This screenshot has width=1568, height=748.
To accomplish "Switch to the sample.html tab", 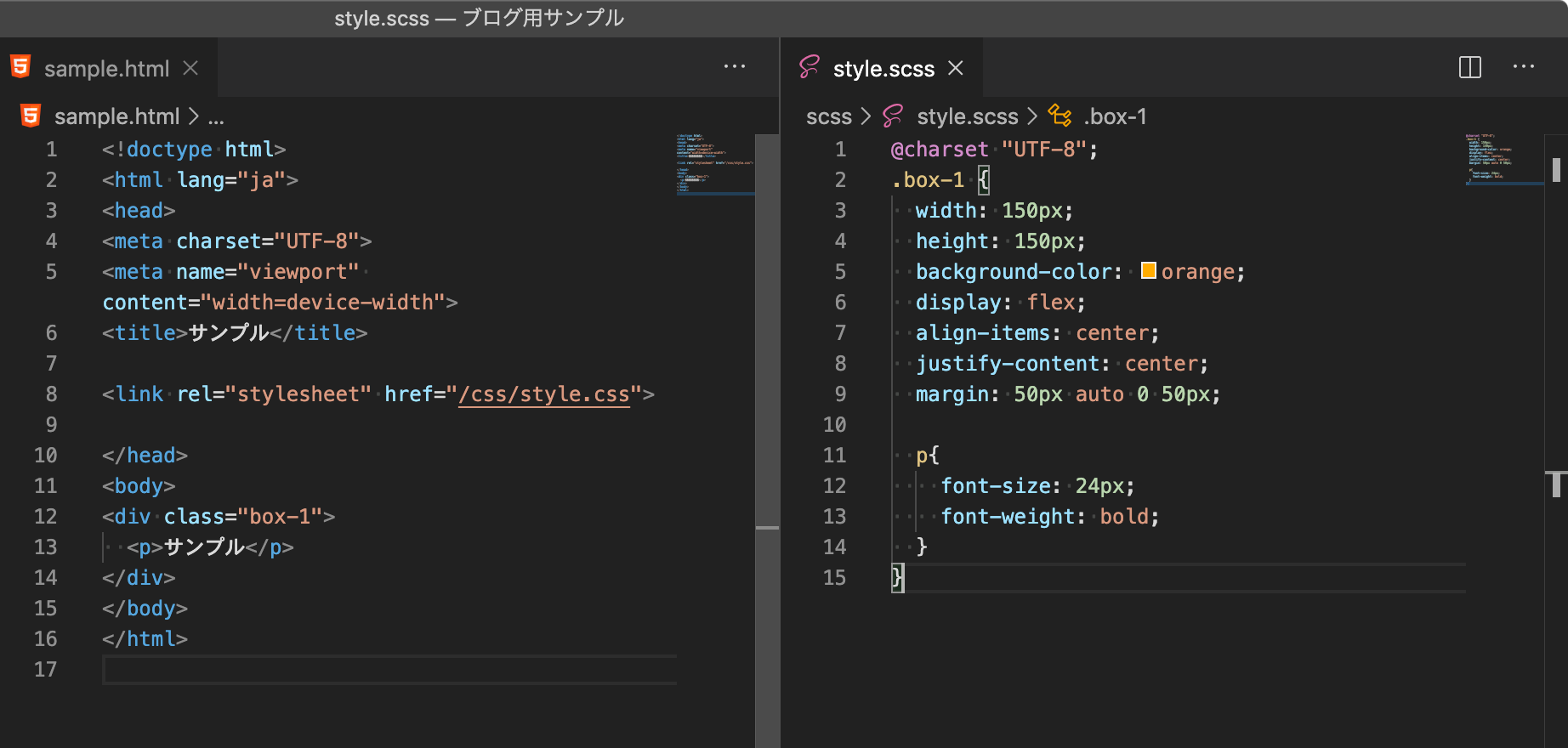I will [107, 68].
